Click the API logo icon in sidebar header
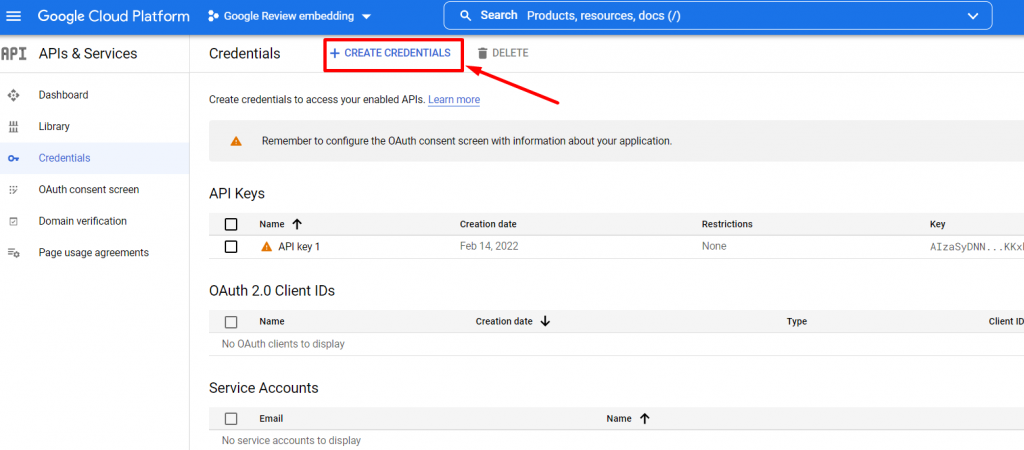Screen dimensions: 1024x450 point(14,54)
